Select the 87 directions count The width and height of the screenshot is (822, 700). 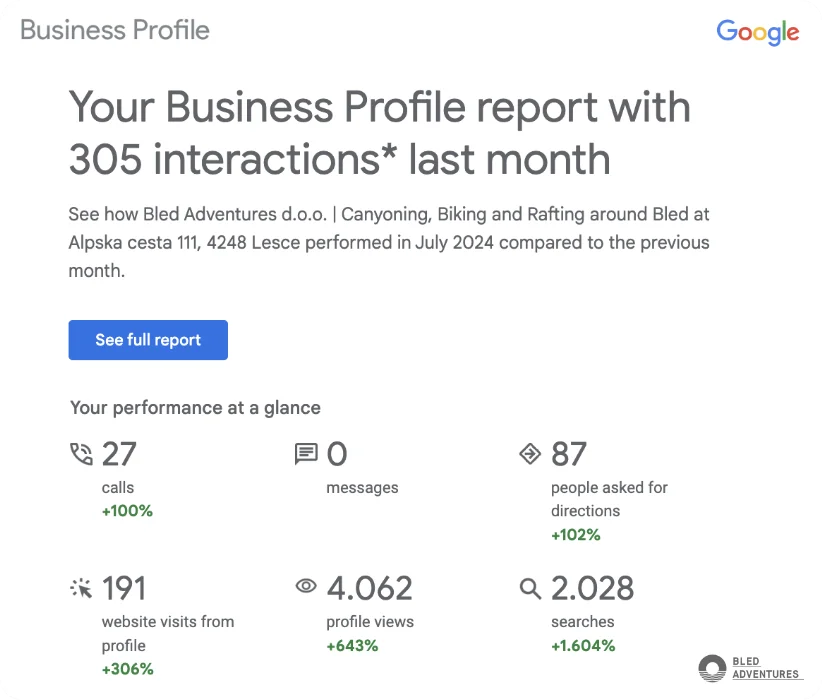pyautogui.click(x=568, y=454)
